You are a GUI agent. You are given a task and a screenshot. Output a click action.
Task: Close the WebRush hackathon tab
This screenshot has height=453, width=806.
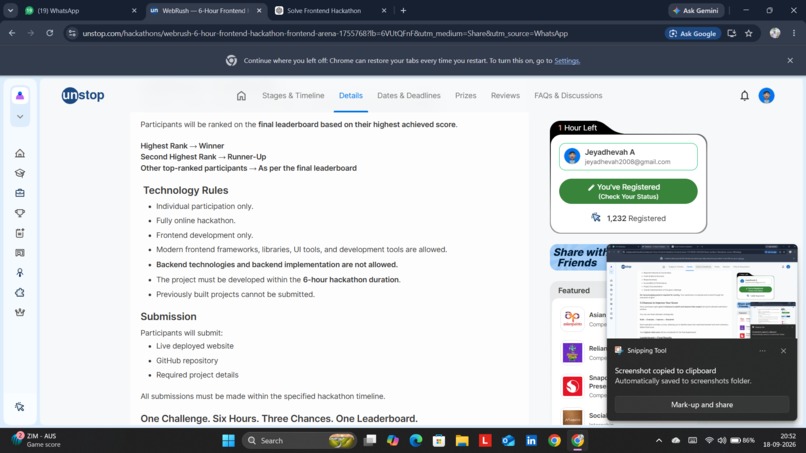click(259, 10)
